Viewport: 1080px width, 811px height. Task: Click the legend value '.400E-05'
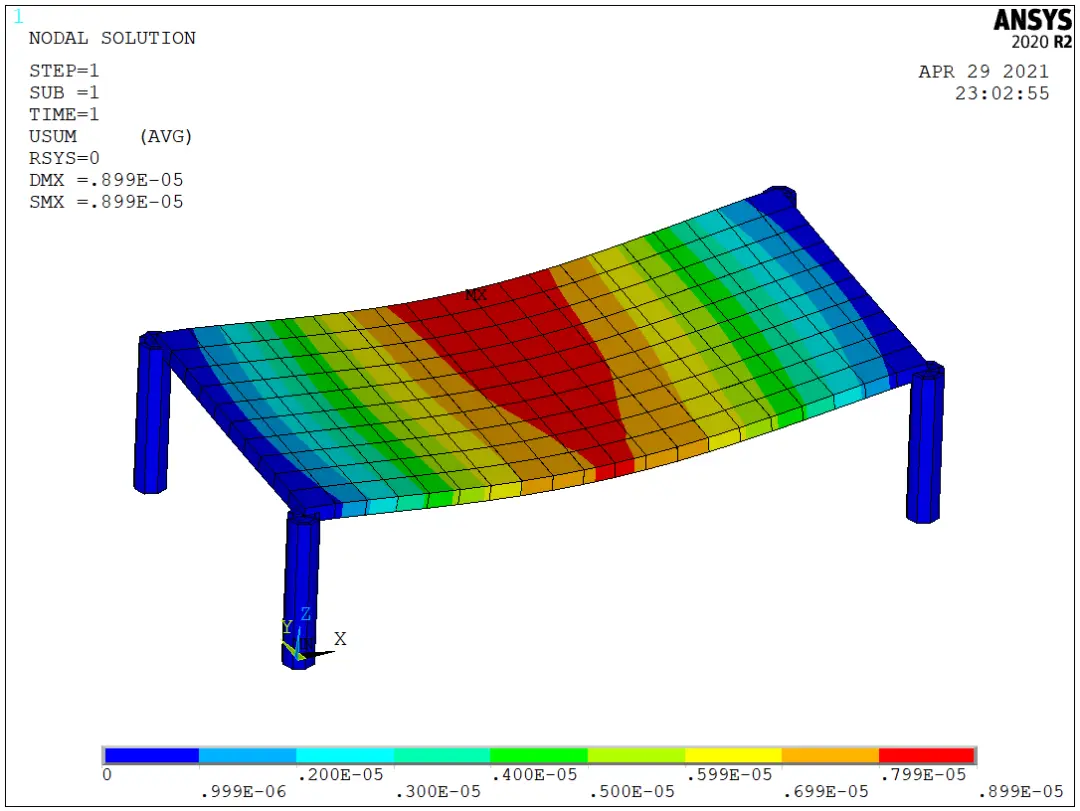click(535, 774)
